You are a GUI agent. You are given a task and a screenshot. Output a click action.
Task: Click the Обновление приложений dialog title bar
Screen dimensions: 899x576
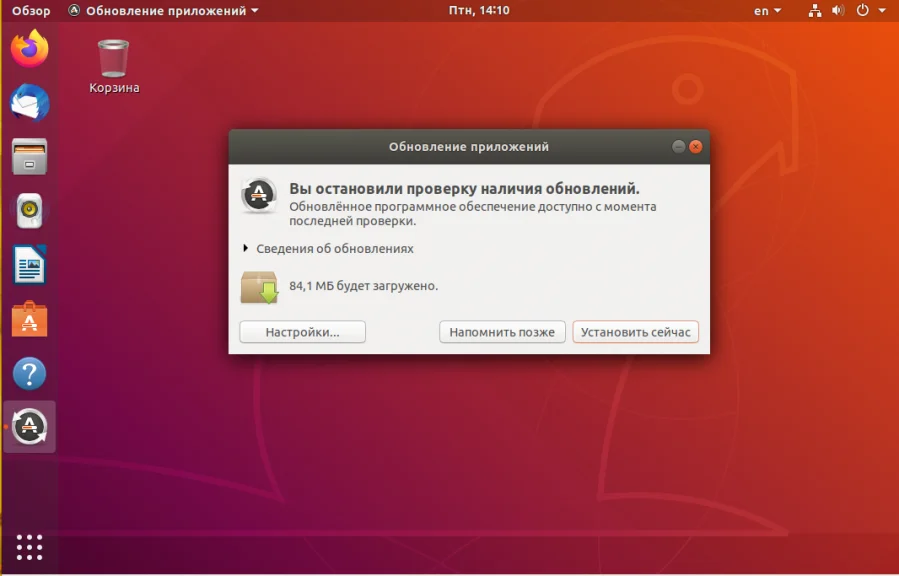[469, 147]
